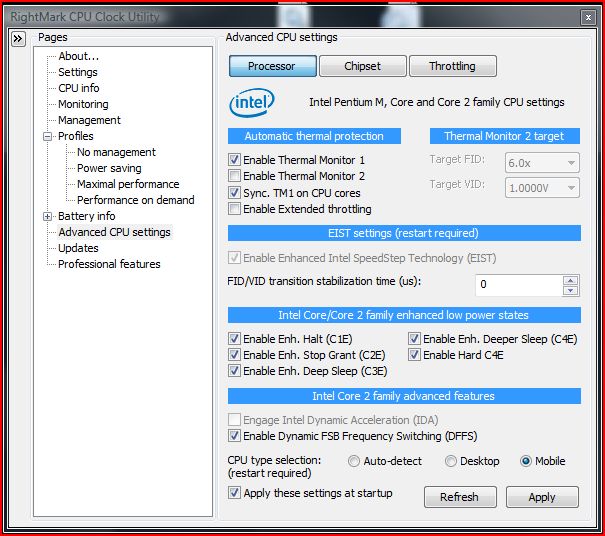Open the Professional features page
The width and height of the screenshot is (605, 536).
tap(109, 264)
